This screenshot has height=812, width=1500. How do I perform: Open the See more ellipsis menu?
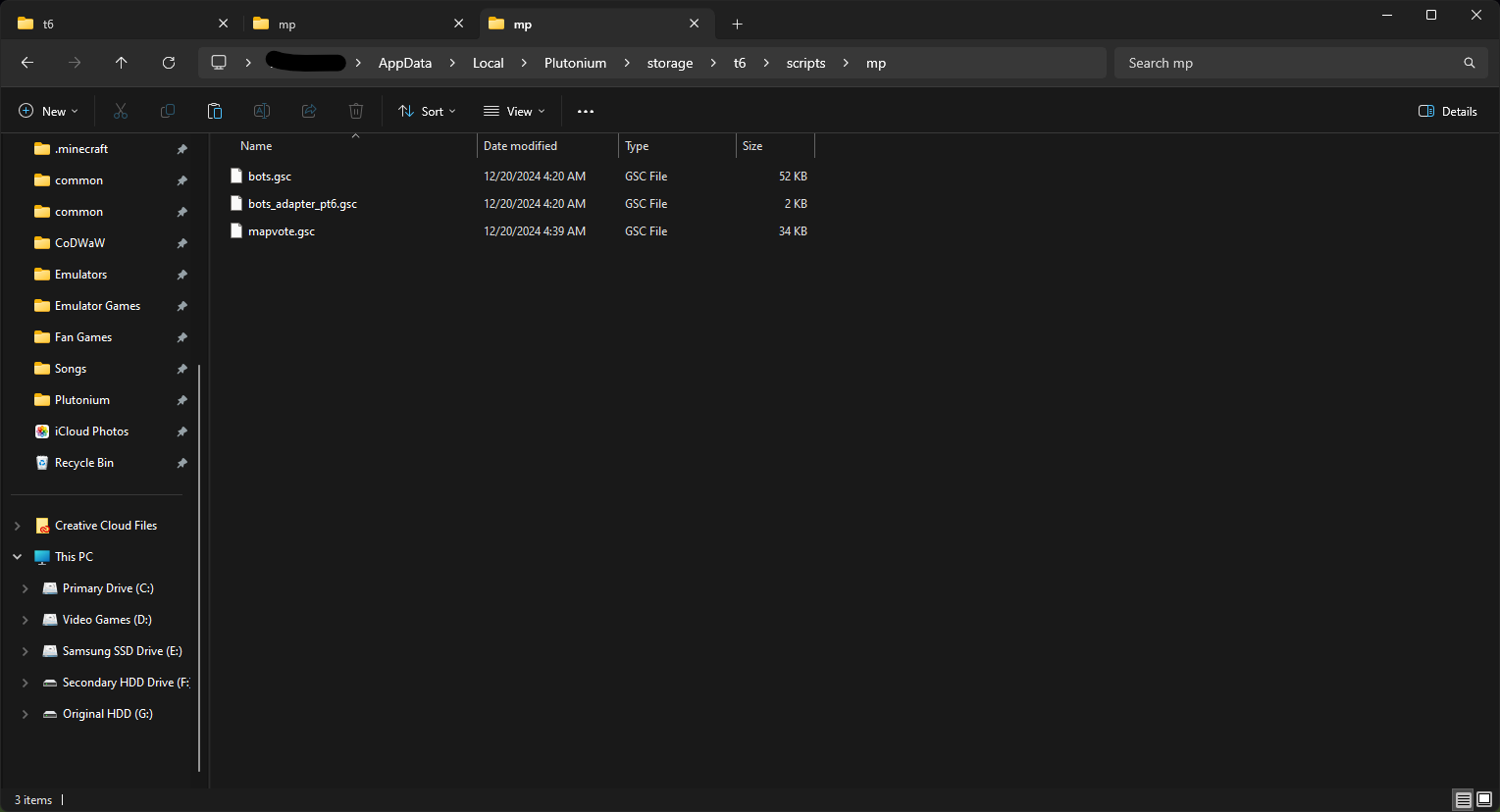click(586, 111)
